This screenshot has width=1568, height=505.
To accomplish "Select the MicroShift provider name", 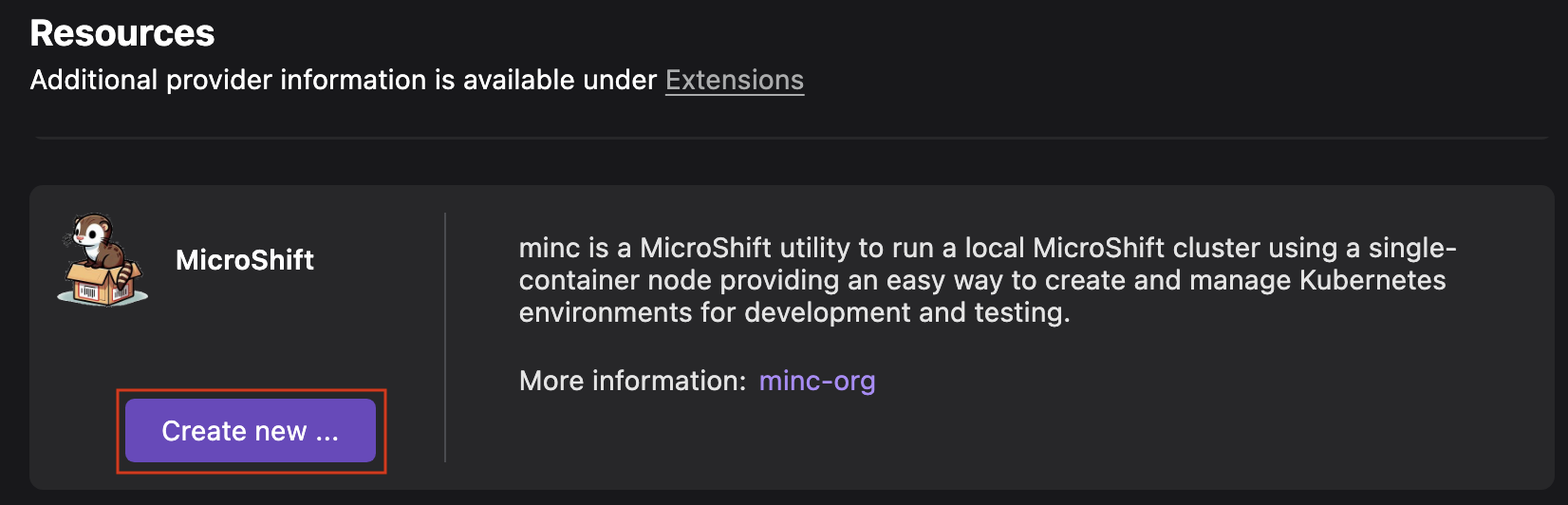I will point(245,260).
